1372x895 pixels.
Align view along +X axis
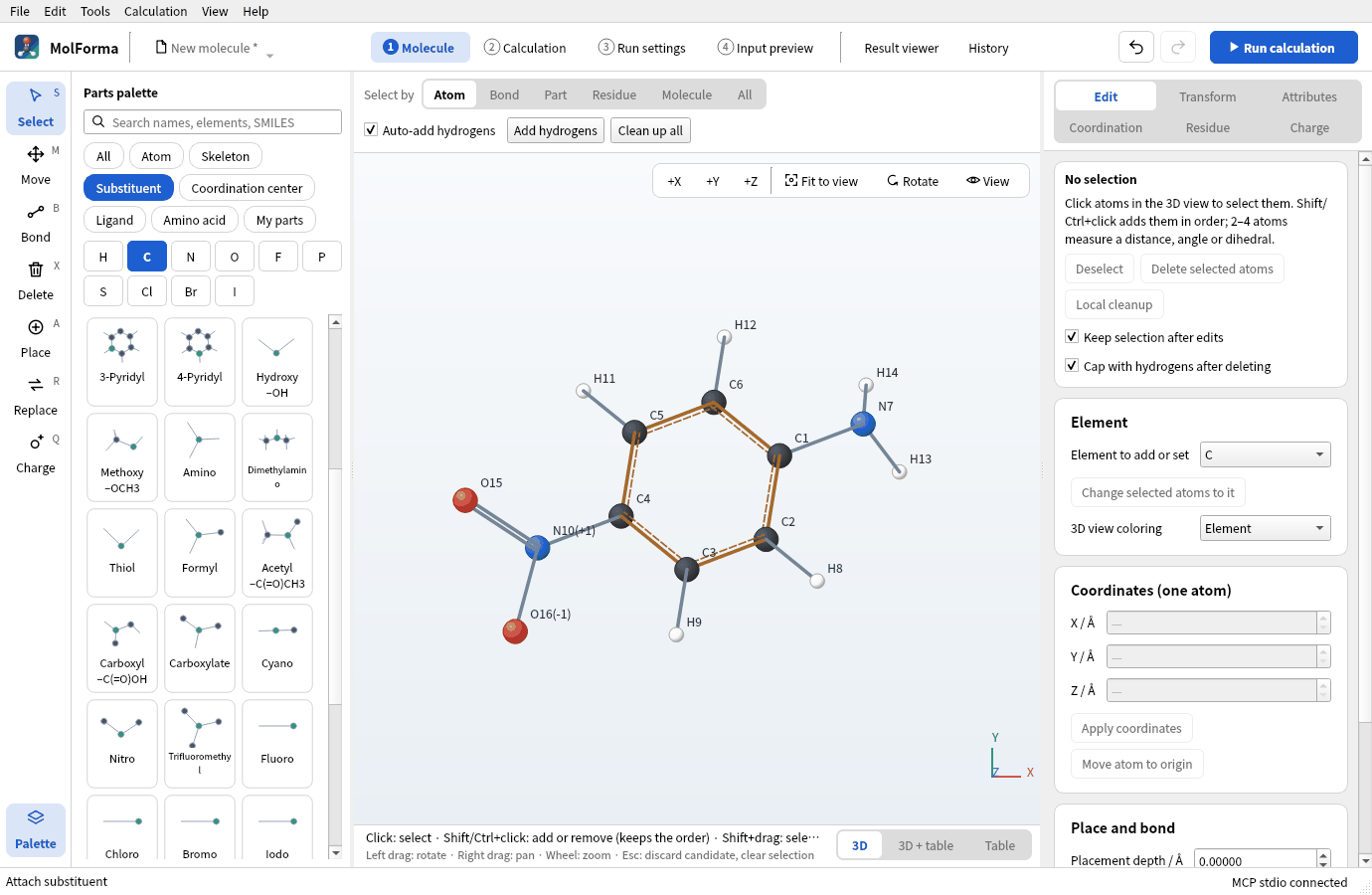pyautogui.click(x=674, y=181)
